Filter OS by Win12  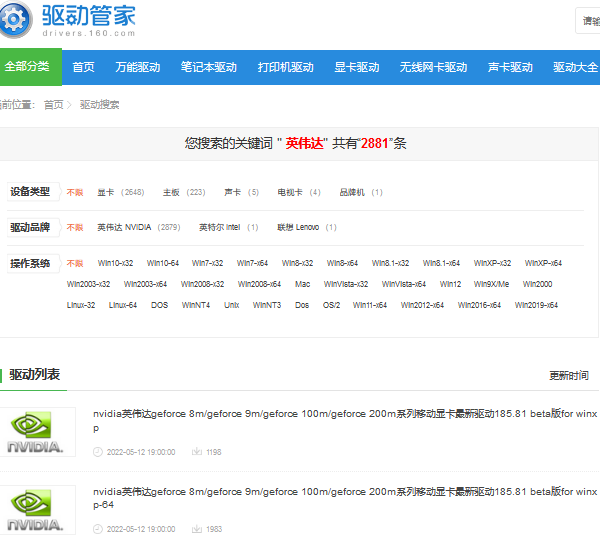[450, 284]
